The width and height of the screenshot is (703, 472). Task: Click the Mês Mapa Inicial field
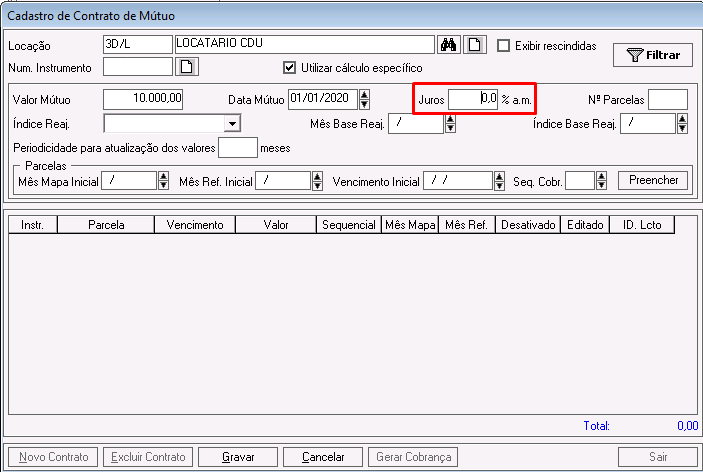tap(129, 181)
